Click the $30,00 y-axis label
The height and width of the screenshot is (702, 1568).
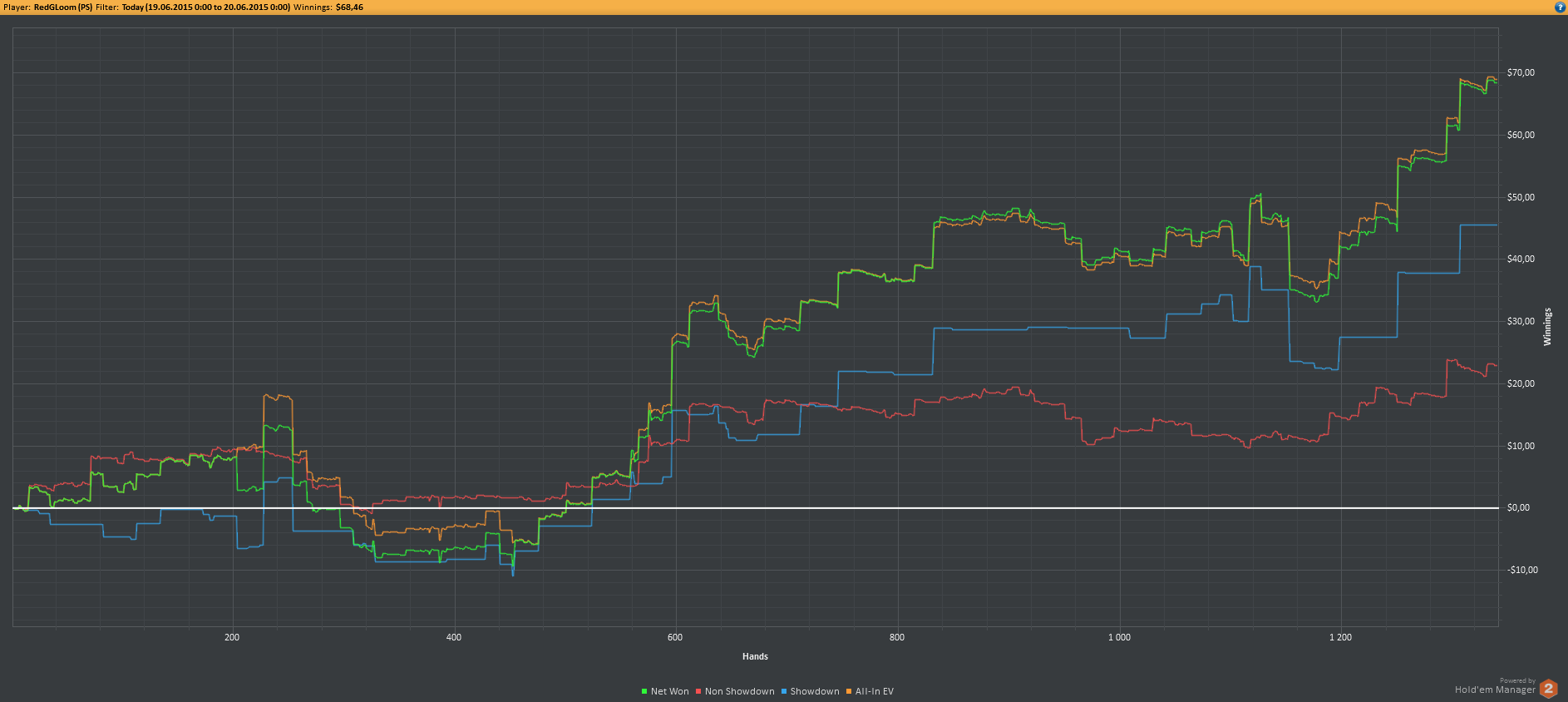click(x=1521, y=321)
